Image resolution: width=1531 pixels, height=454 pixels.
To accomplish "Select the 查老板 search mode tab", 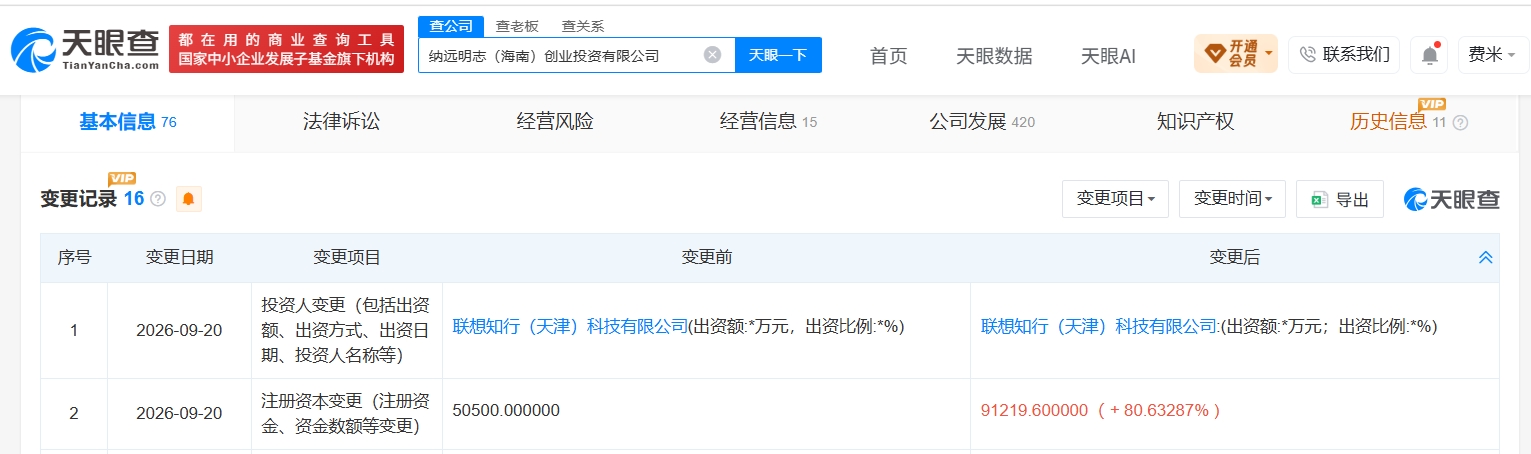I will (517, 26).
